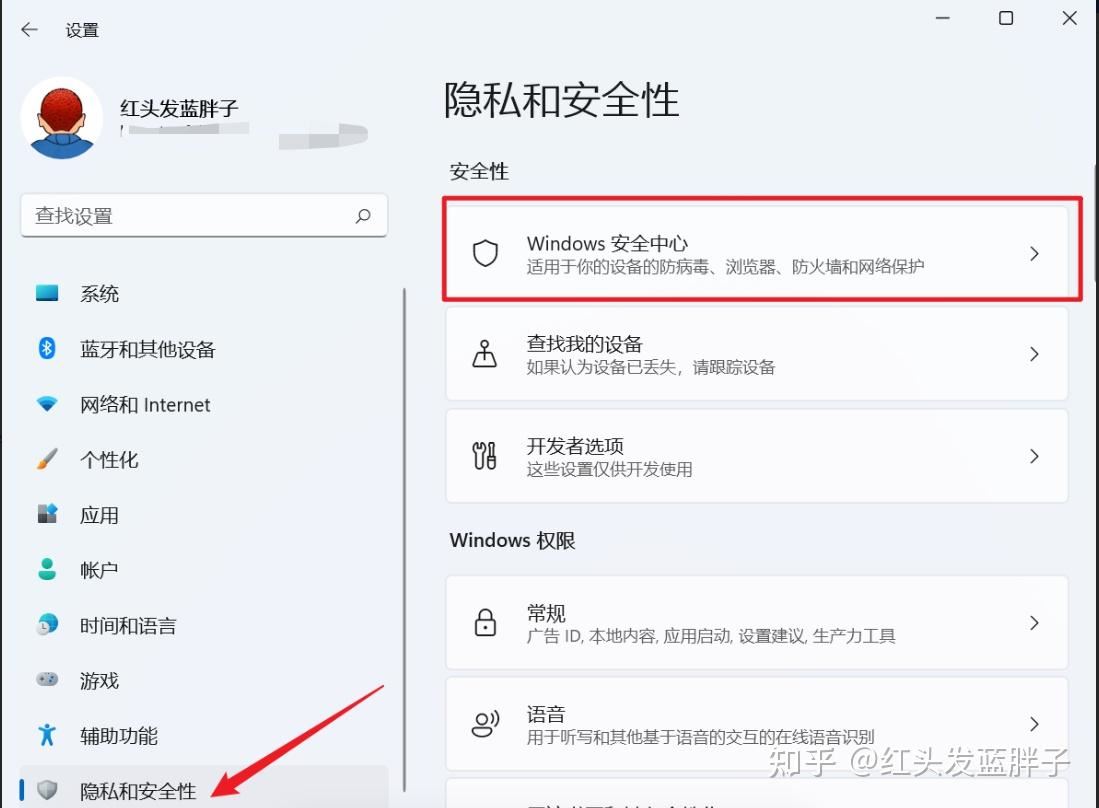1099x808 pixels.
Task: Click the back arrow button
Action: click(x=30, y=29)
